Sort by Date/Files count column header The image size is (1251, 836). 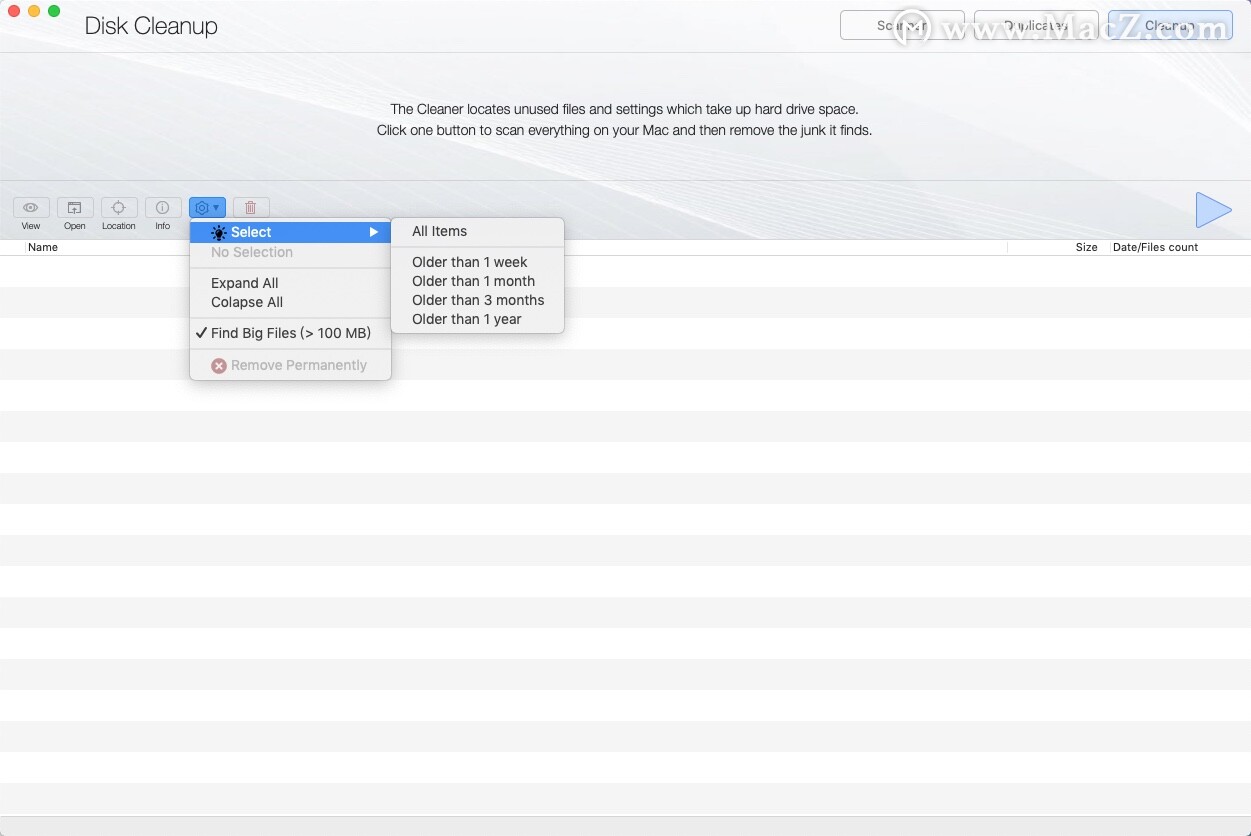point(1155,247)
